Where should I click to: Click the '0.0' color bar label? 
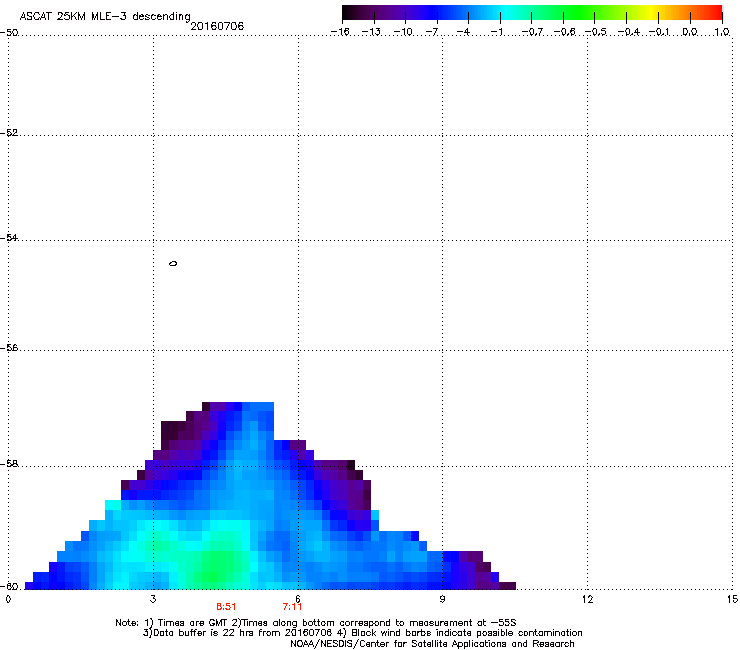690,32
